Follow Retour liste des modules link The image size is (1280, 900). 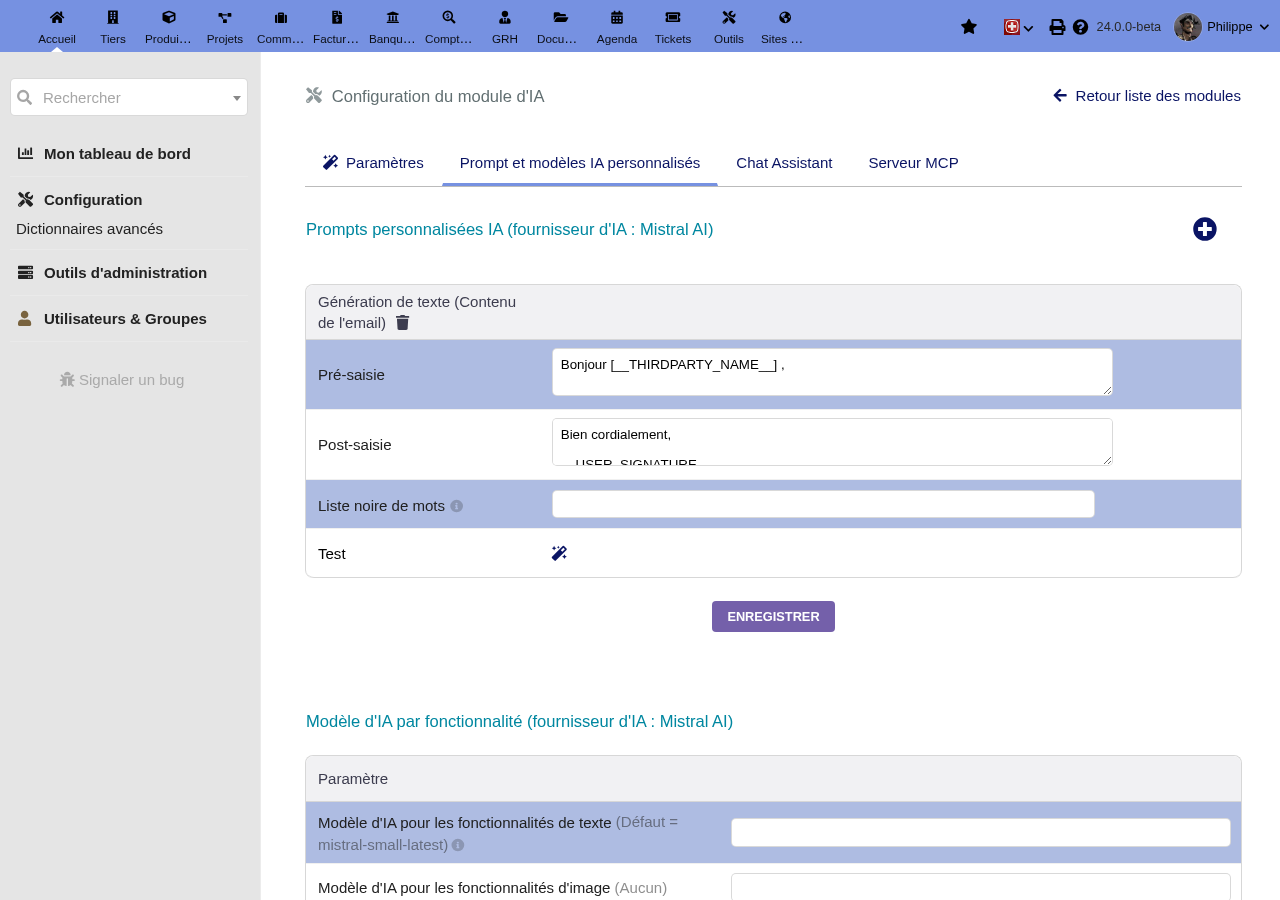tap(1147, 96)
